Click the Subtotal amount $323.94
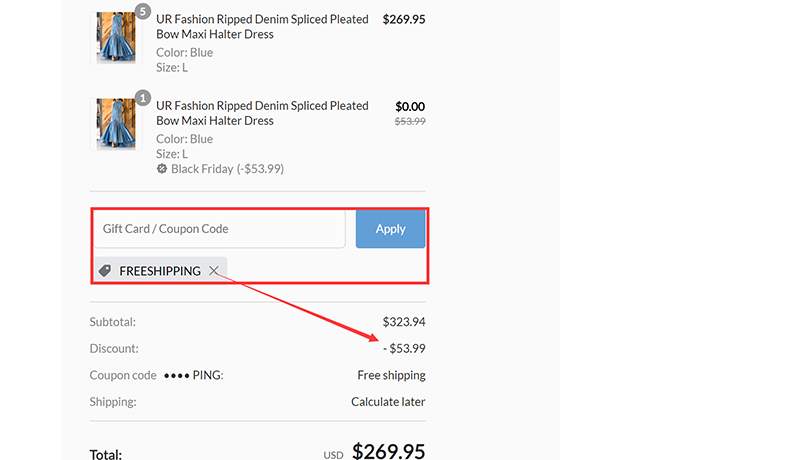This screenshot has width=800, height=460. (x=403, y=322)
